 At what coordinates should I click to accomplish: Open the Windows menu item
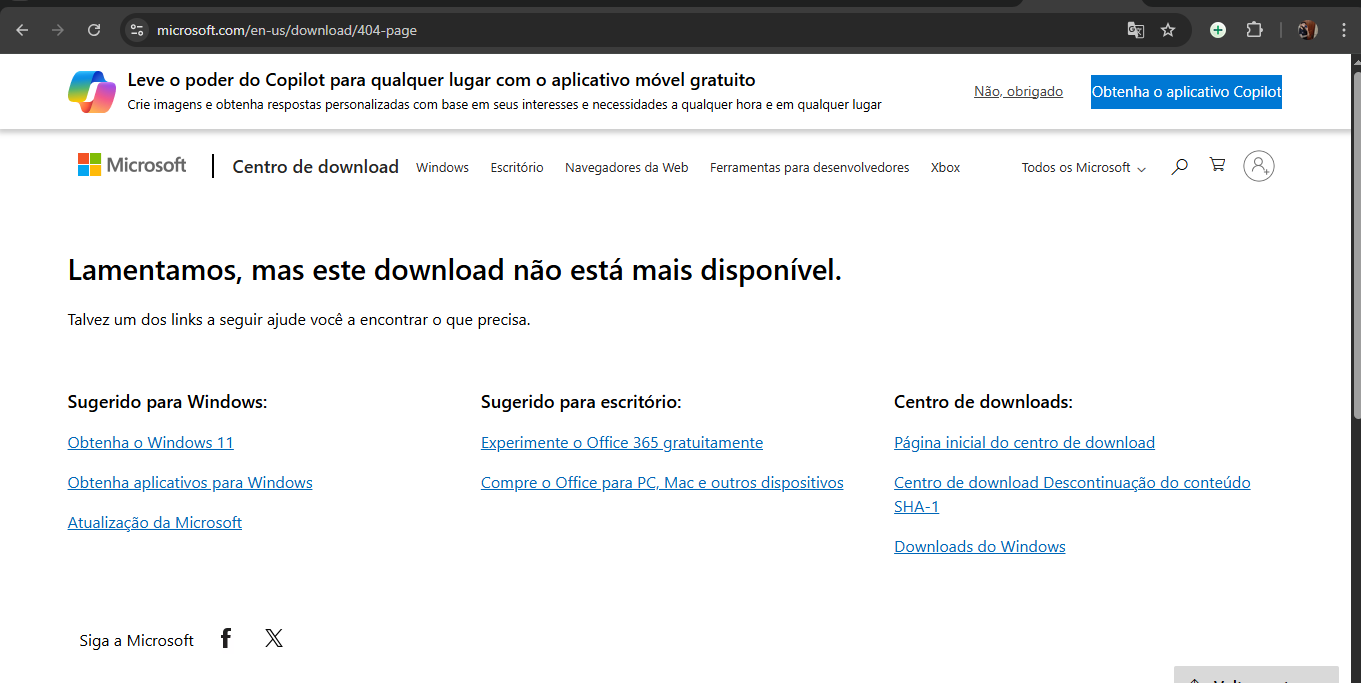tap(442, 168)
